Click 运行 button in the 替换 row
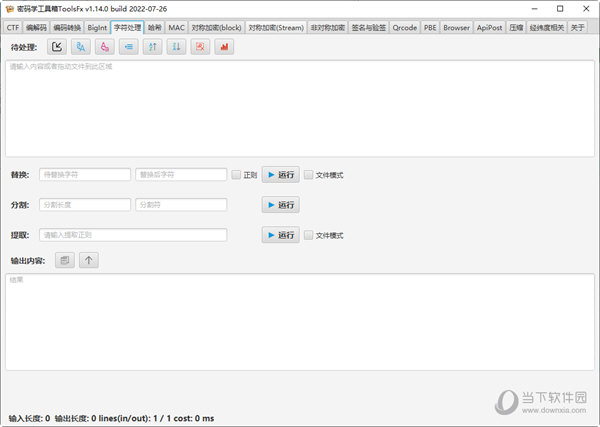This screenshot has width=600, height=427. click(280, 175)
